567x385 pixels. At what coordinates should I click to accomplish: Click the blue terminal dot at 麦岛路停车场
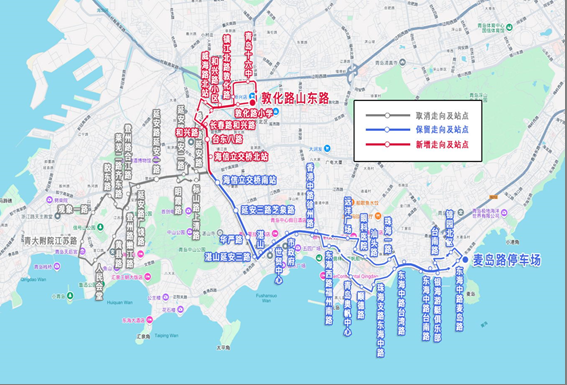(465, 260)
